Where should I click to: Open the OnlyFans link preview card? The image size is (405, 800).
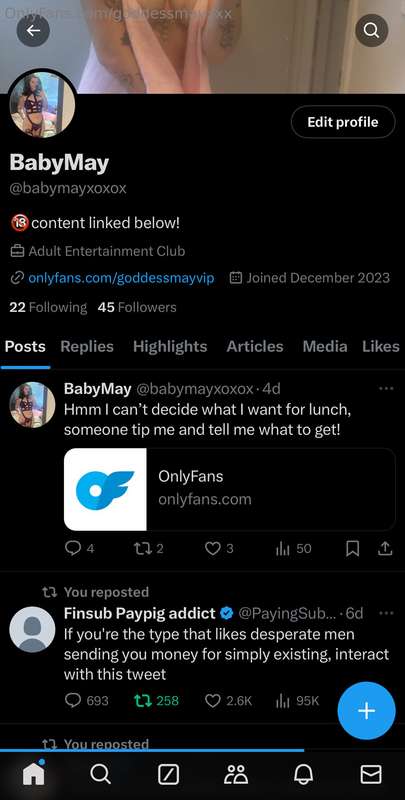(230, 489)
